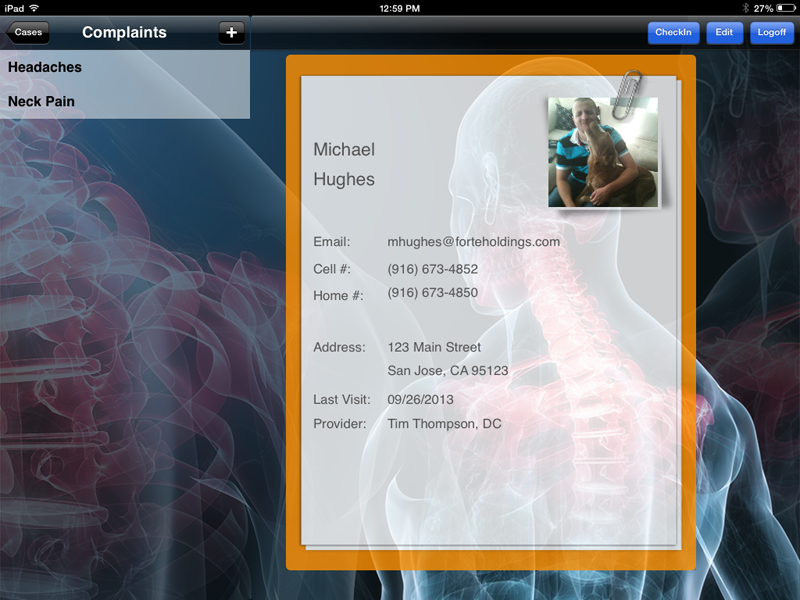Click provider name Tim Thompson, DC

(444, 424)
